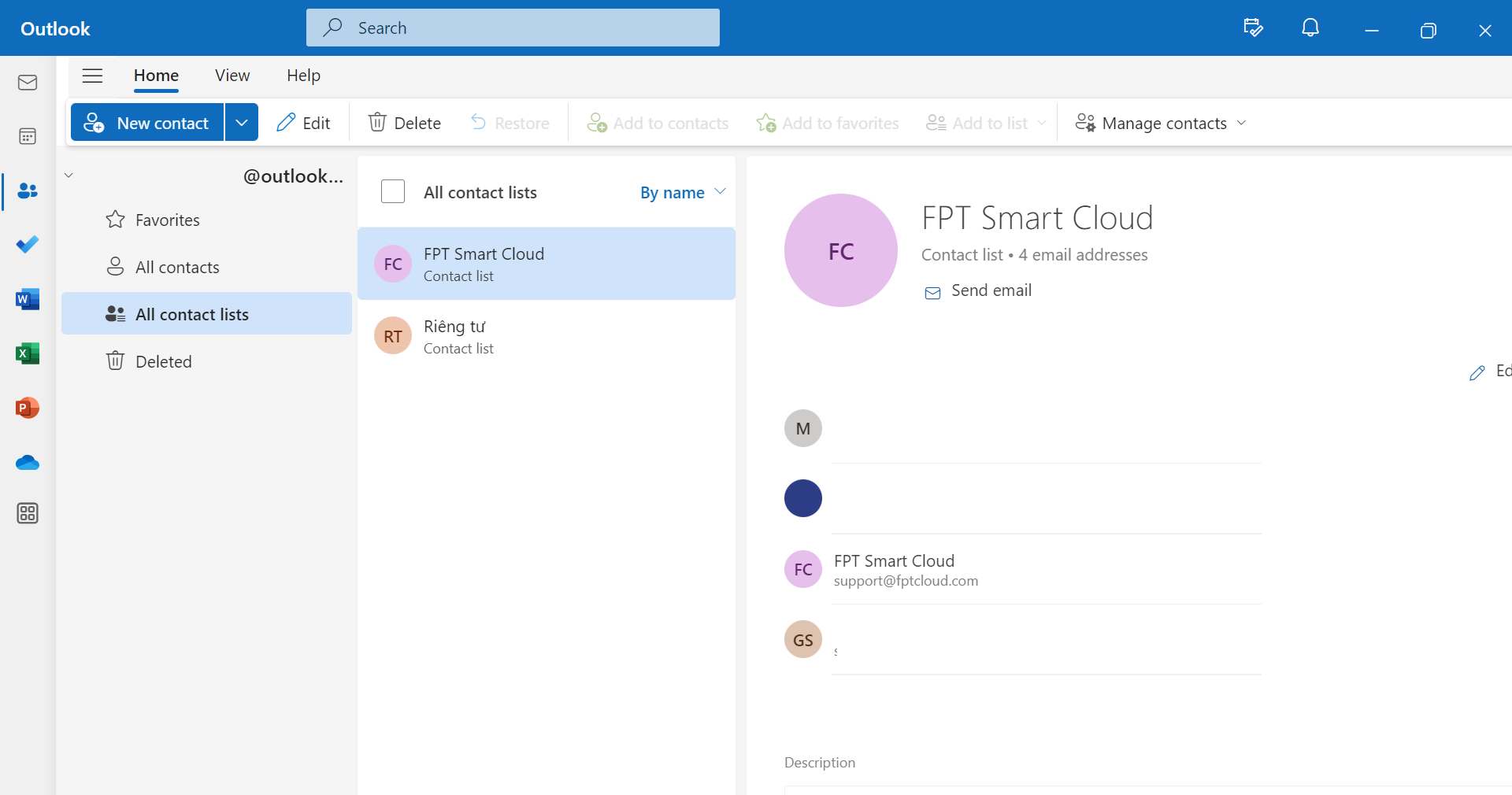Open the Mail app in sidebar
The image size is (1512, 795).
point(28,83)
